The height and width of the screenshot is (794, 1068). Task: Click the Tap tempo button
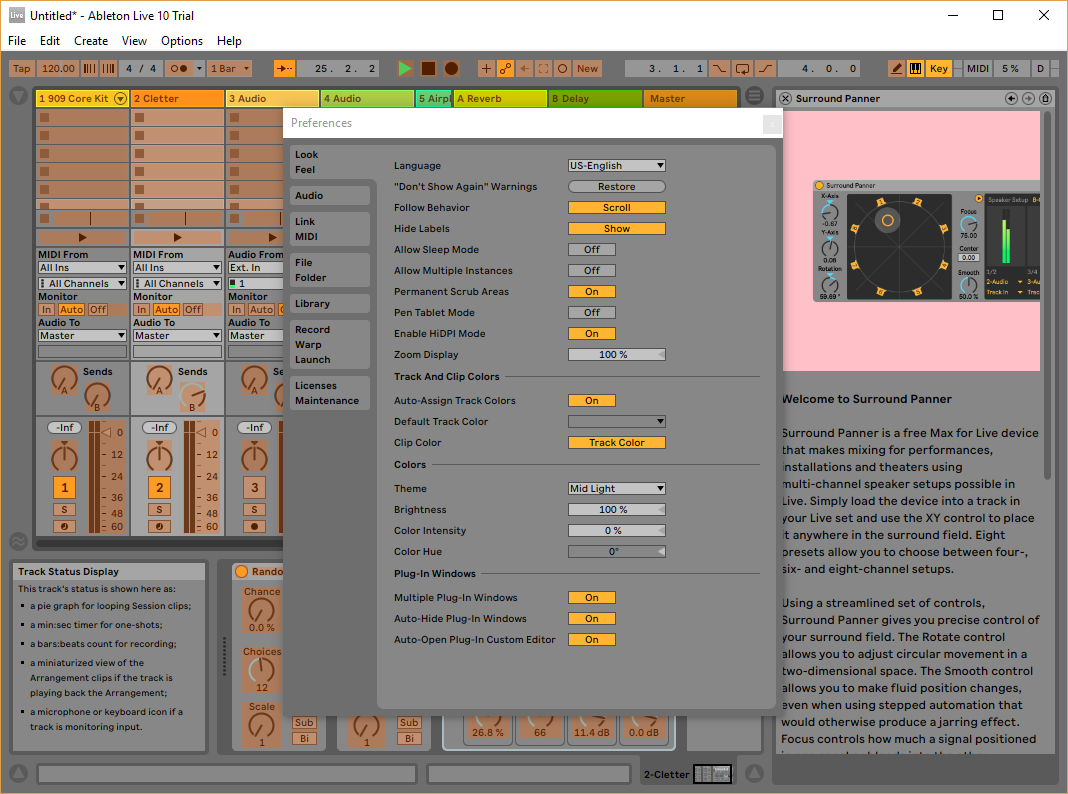tap(22, 68)
